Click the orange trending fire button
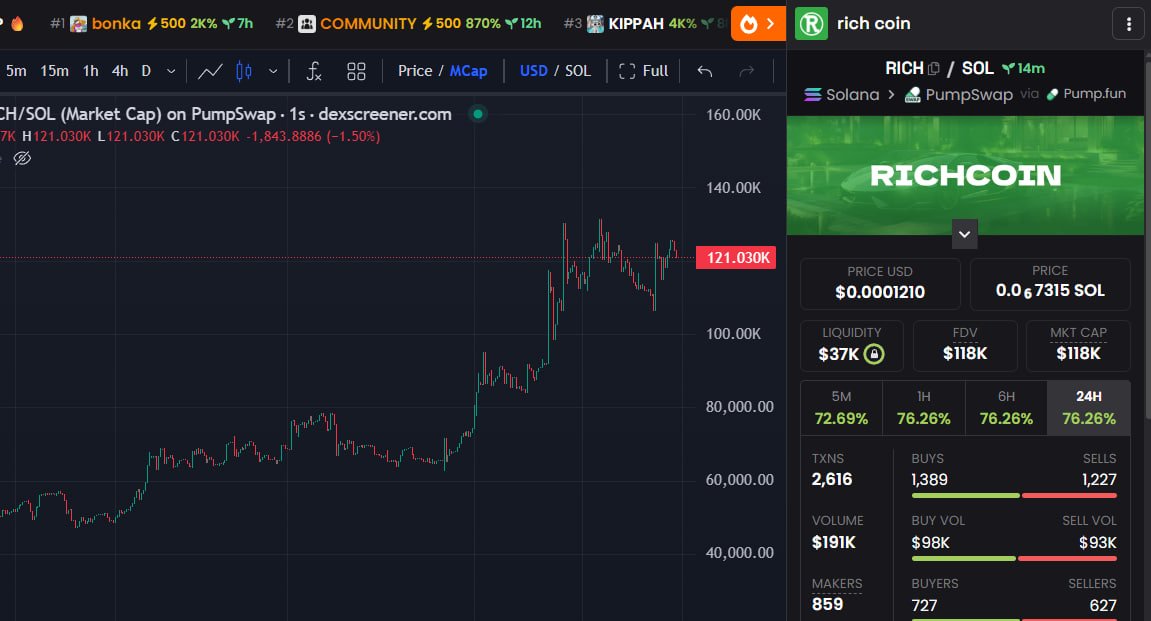The height and width of the screenshot is (621, 1151). (x=758, y=24)
